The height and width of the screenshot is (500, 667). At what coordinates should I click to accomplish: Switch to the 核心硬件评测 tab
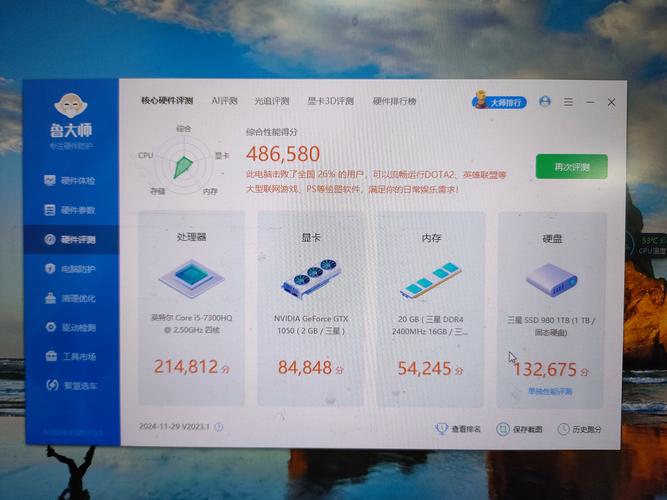point(167,101)
